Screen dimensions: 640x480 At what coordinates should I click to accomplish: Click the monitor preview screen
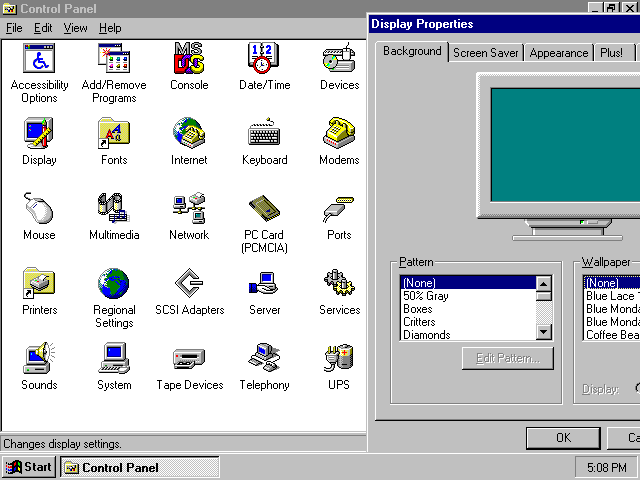pyautogui.click(x=565, y=145)
